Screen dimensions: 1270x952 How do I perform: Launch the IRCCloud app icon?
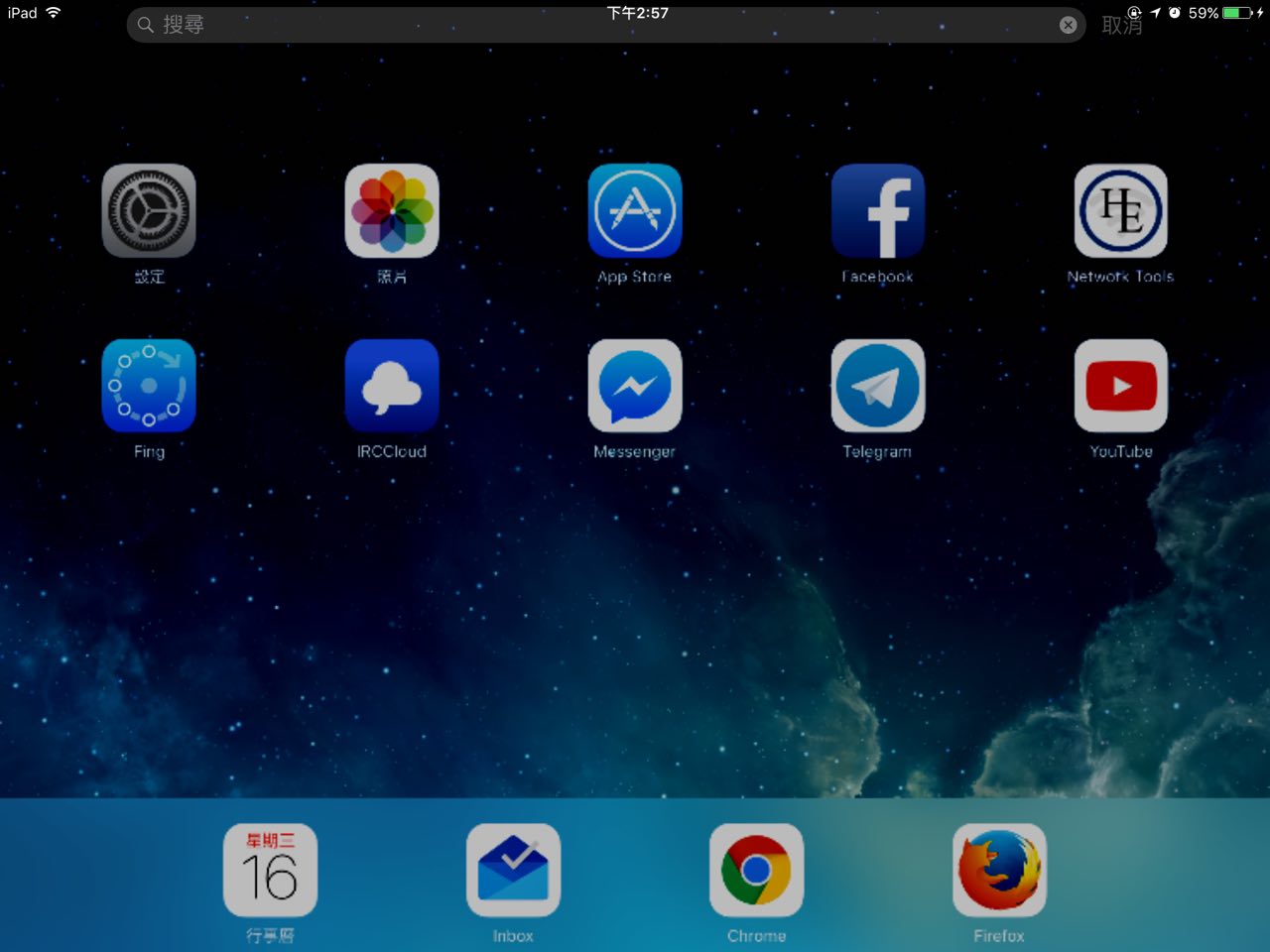392,386
